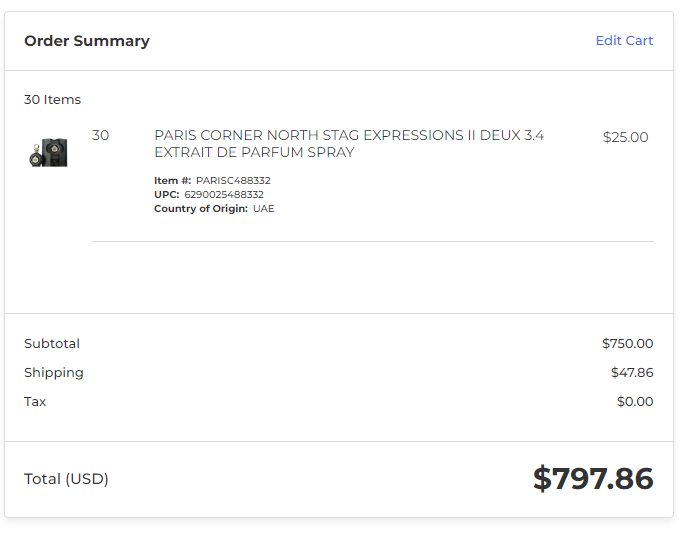This screenshot has width=691, height=534.
Task: Click the 30 Items count label
Action: [52, 100]
